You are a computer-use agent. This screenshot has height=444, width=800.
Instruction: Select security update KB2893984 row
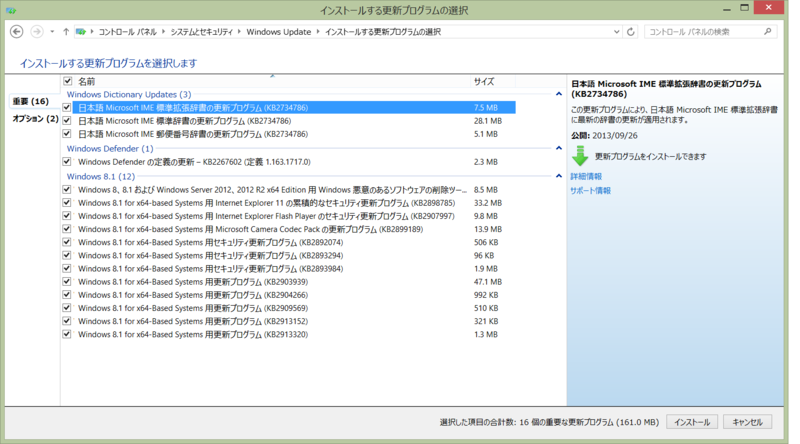click(x=288, y=268)
